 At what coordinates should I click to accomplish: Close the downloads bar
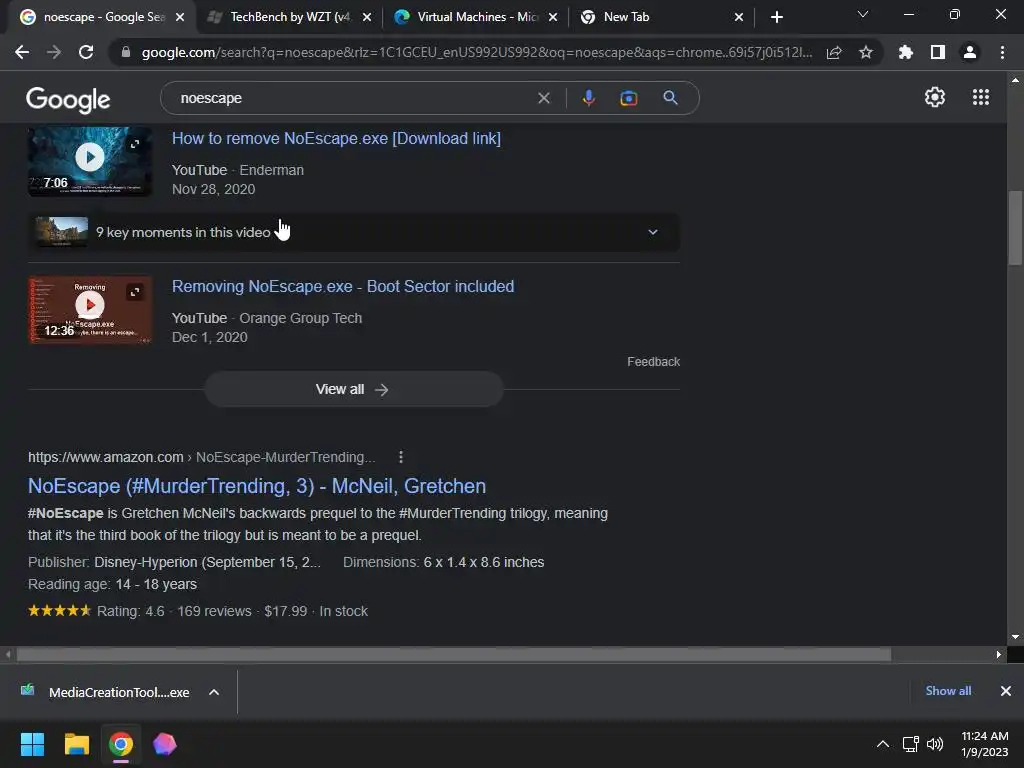coord(1005,691)
